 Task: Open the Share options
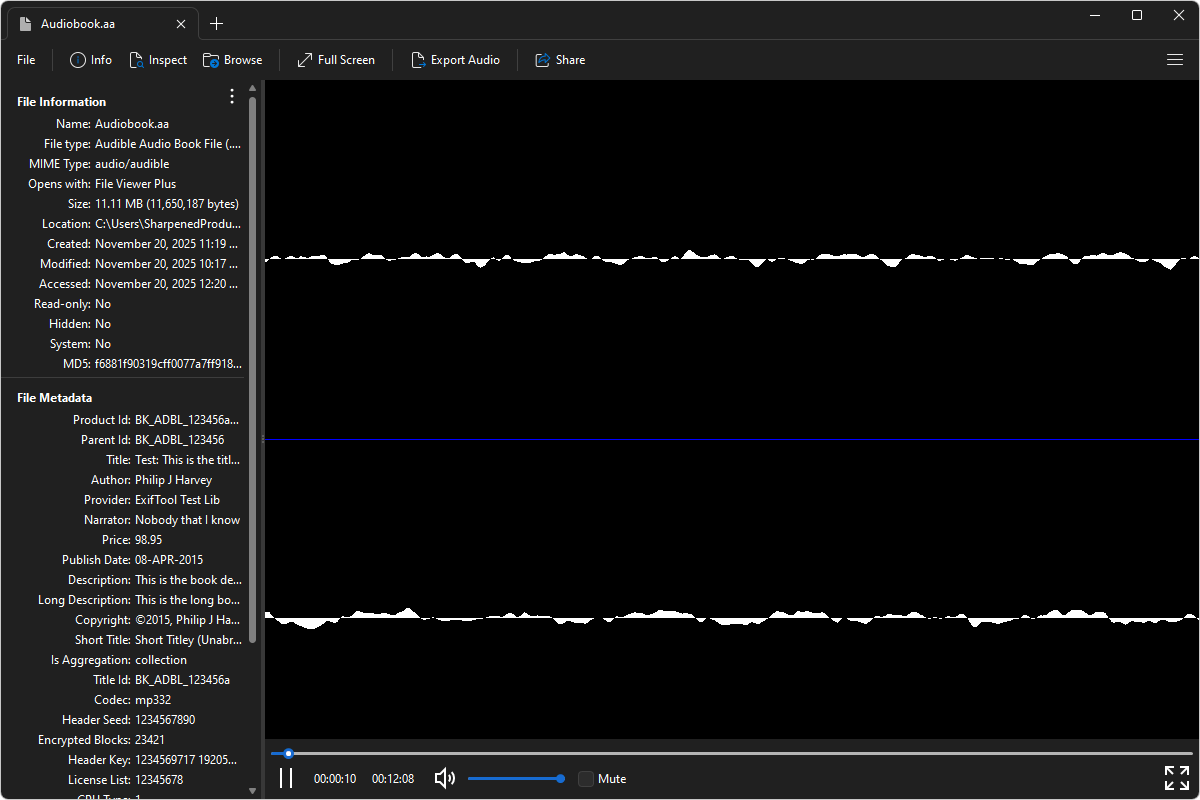point(560,60)
